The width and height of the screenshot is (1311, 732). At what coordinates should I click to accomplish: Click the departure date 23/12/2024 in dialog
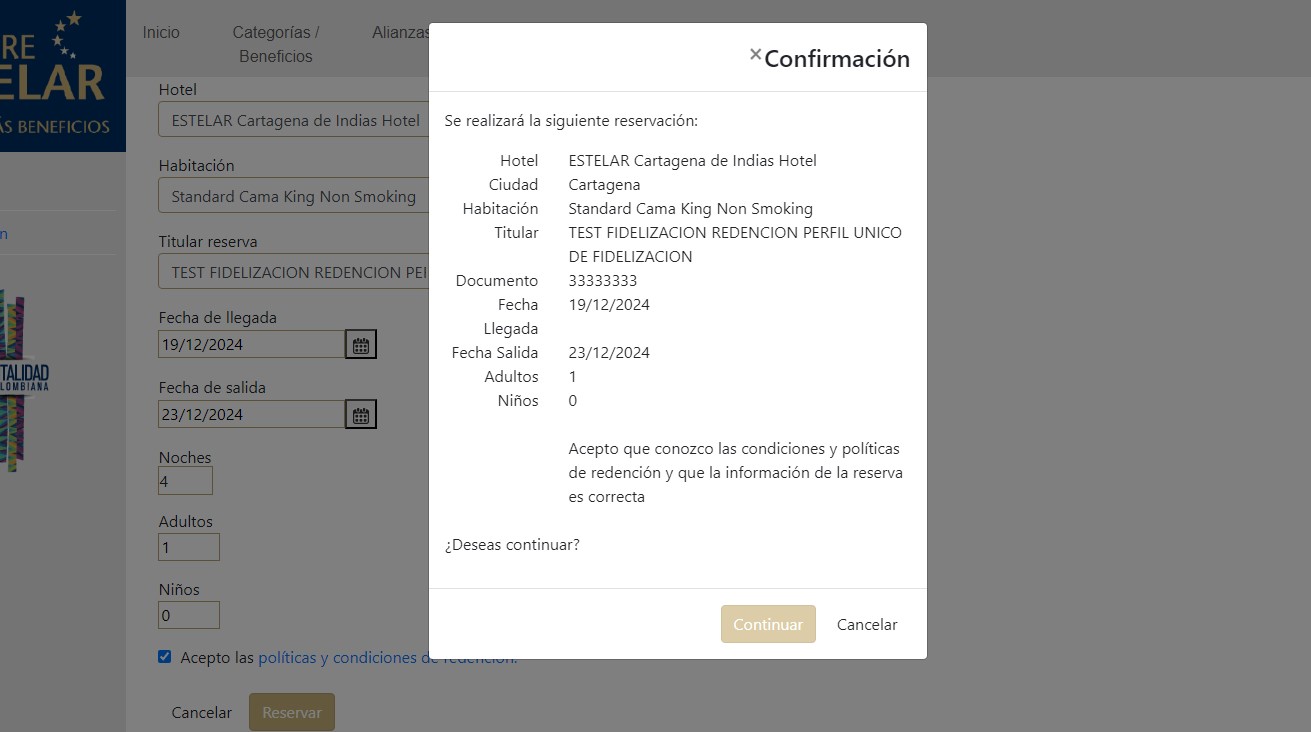(x=609, y=353)
